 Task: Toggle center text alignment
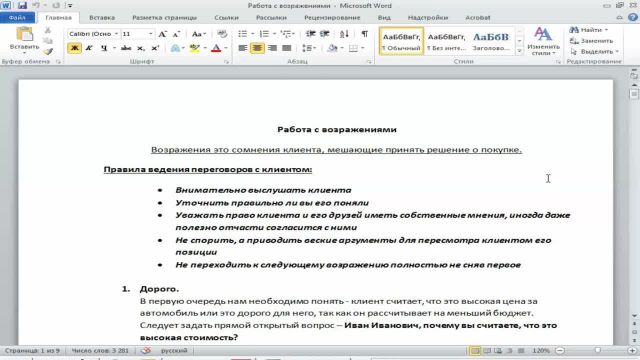click(257, 48)
